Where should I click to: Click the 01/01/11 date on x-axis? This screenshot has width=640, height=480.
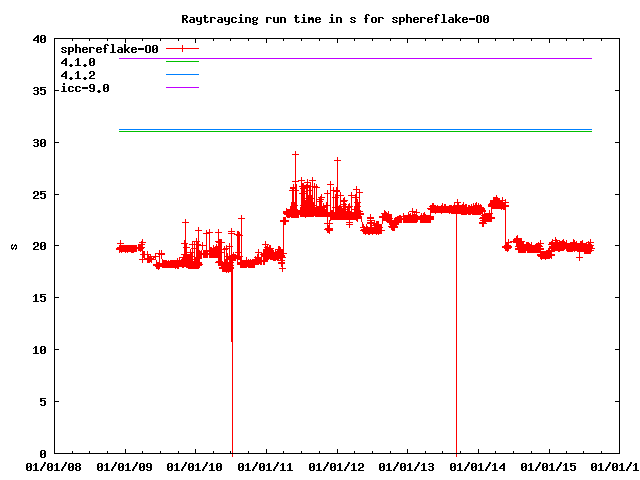(268, 466)
